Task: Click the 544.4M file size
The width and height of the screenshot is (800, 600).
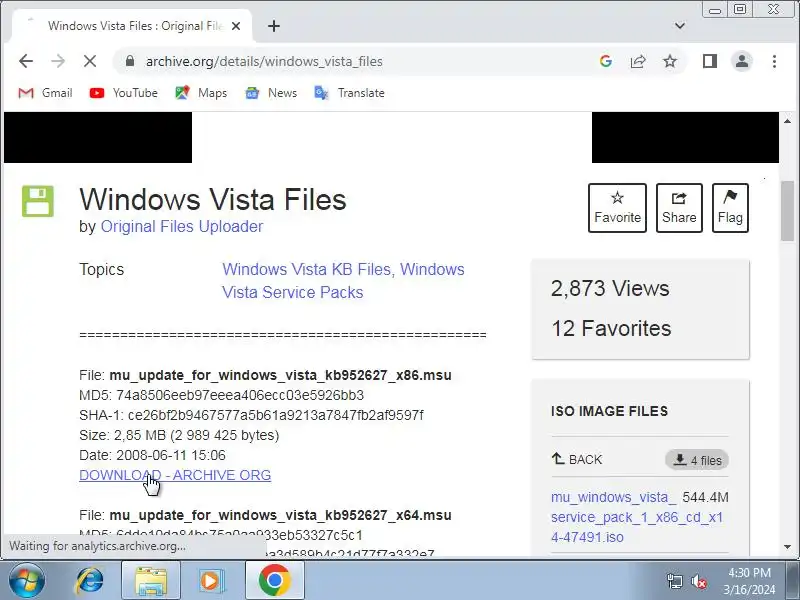Action: click(705, 497)
